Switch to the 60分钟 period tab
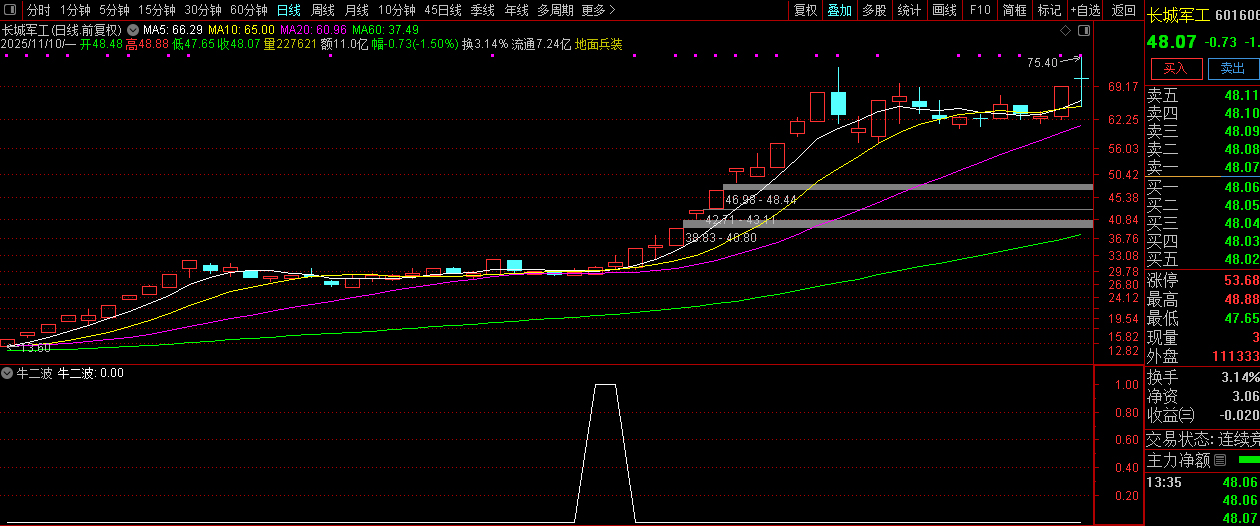The image size is (1260, 526). (248, 10)
